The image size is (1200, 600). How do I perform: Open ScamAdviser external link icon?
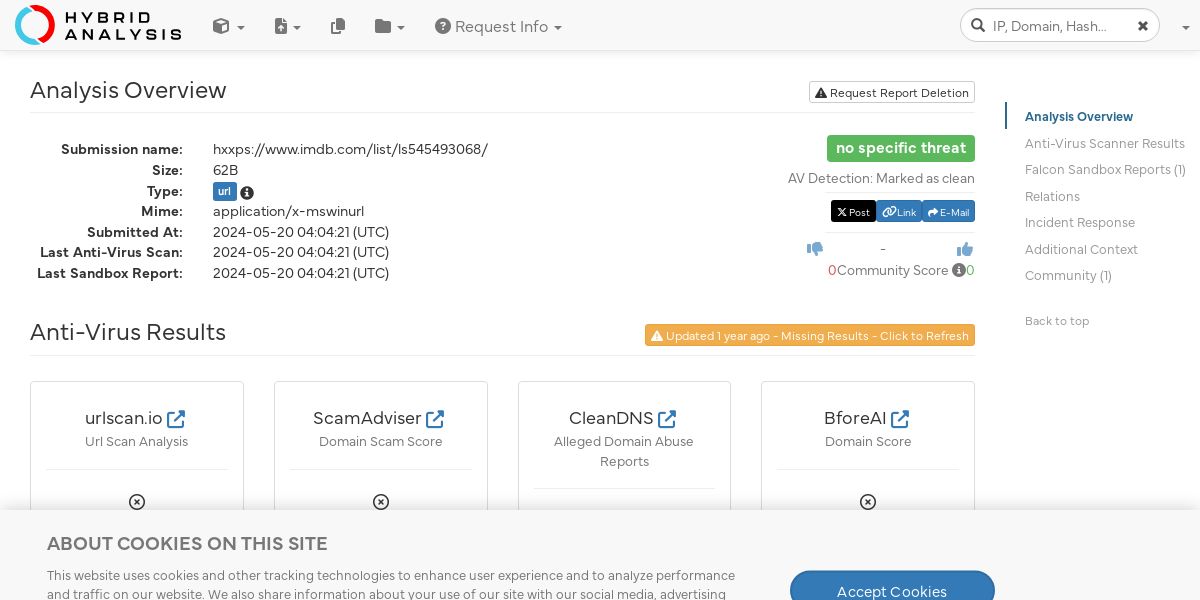(435, 419)
